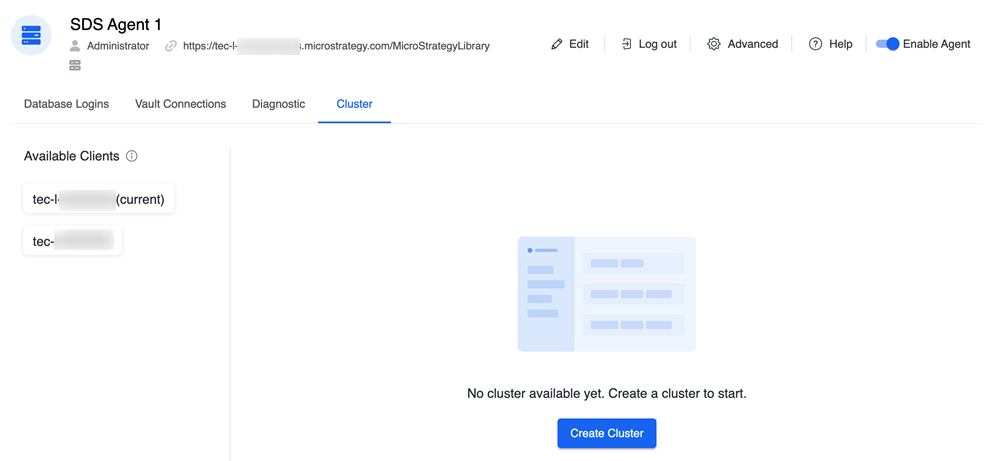Select the second available client
Screen dimensions: 1000x461
72,241
